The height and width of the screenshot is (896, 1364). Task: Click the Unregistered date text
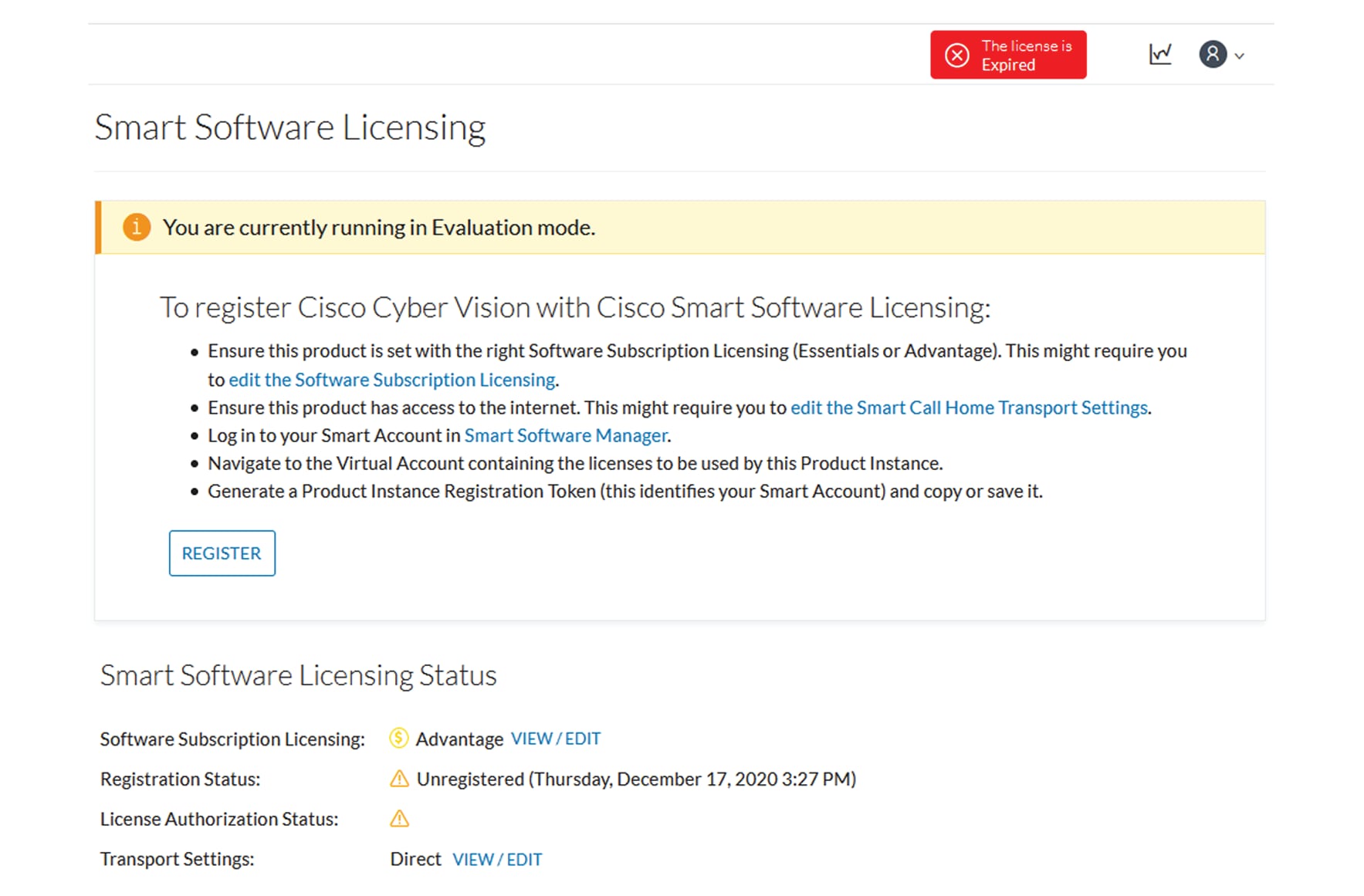click(x=637, y=779)
